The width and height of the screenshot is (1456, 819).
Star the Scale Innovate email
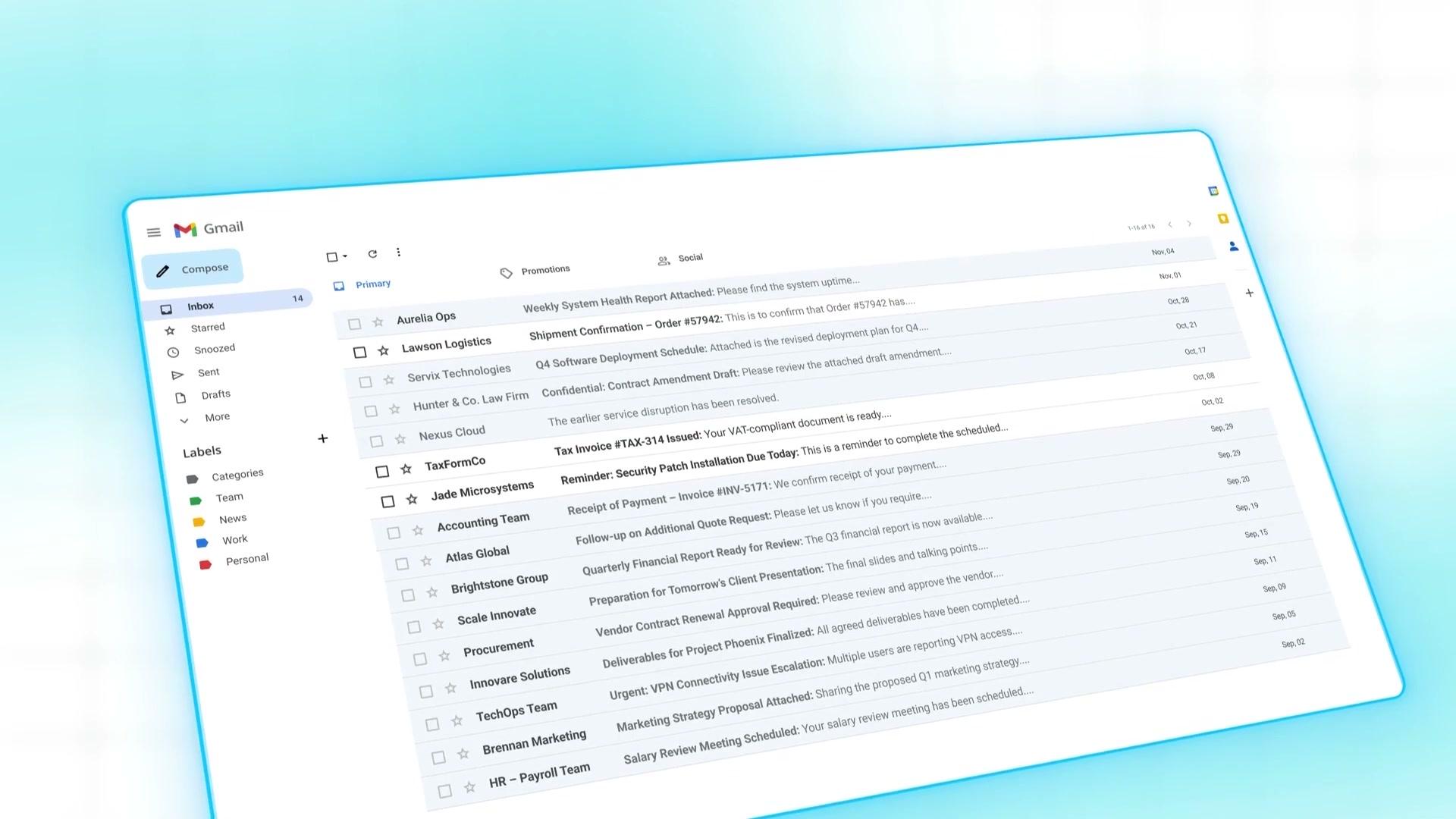(438, 624)
